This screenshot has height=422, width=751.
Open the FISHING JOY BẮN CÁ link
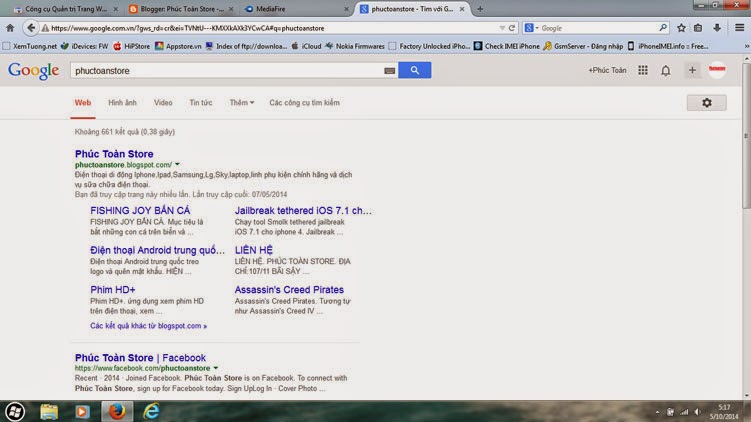(x=140, y=210)
